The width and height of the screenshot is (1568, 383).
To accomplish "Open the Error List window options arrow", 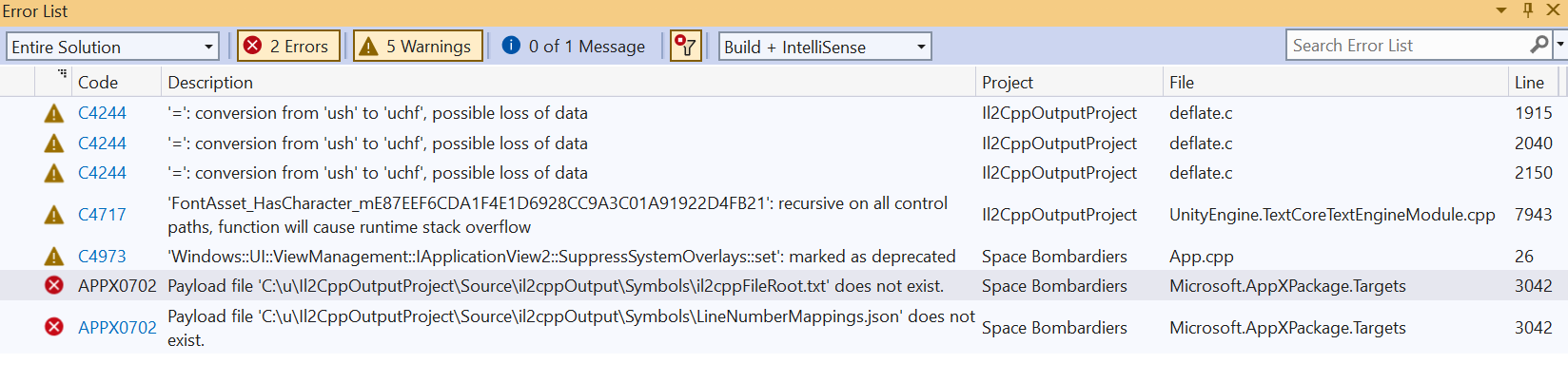I will tap(1501, 10).
